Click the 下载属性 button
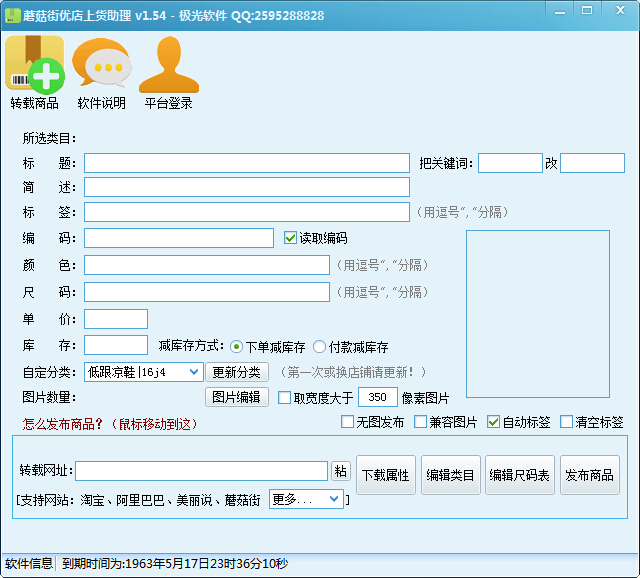 click(x=386, y=475)
